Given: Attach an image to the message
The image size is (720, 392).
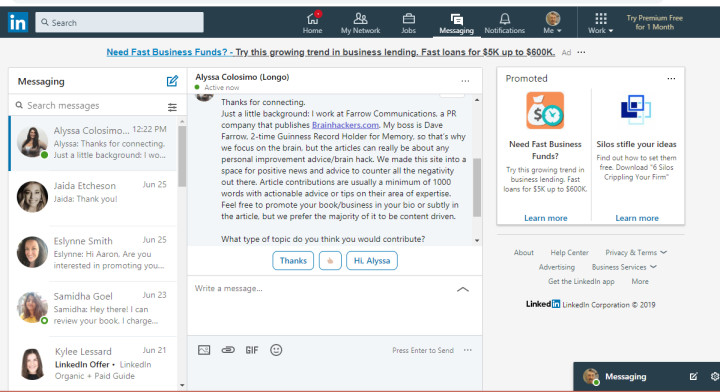Looking at the screenshot, I should click(204, 350).
